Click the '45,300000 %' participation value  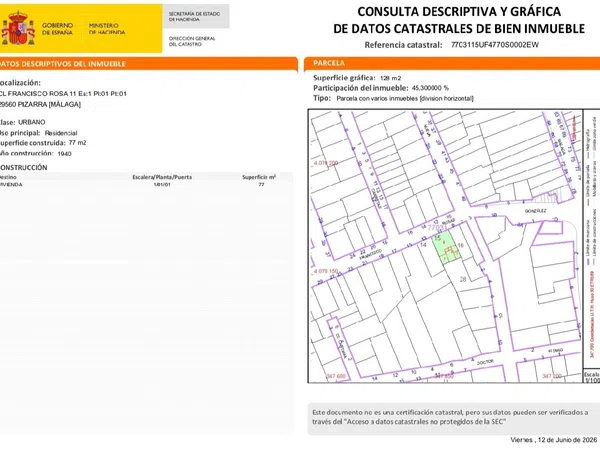pyautogui.click(x=430, y=88)
